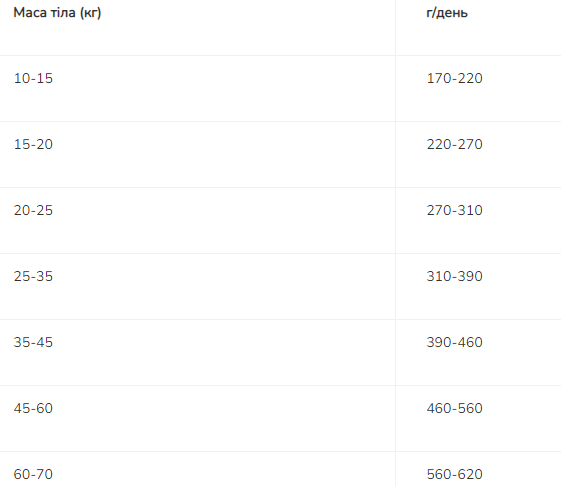
Task: Click the '(кг)' unit in the header
Action: click(91, 13)
